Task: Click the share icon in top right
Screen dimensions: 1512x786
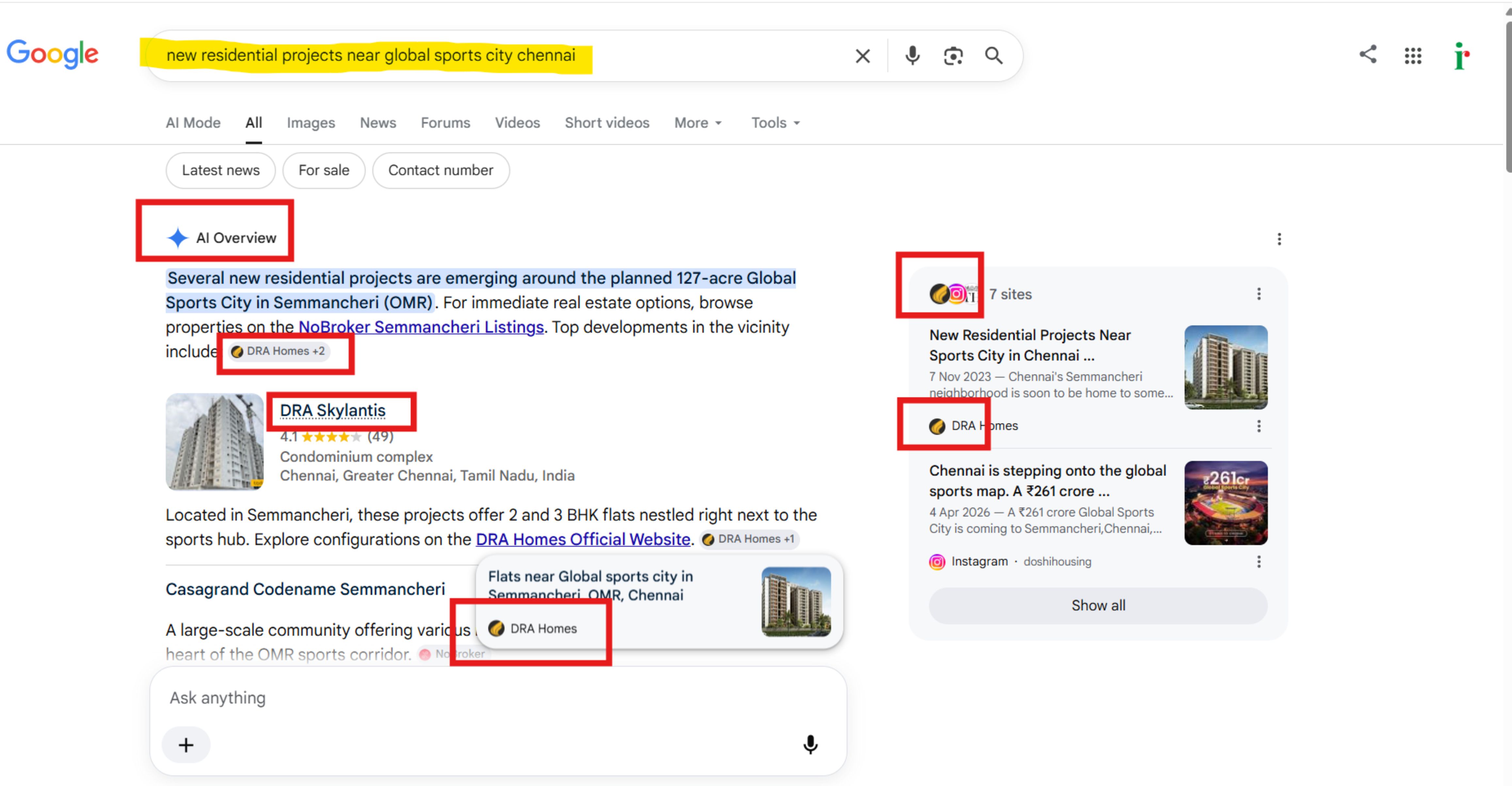Action: [x=1368, y=55]
